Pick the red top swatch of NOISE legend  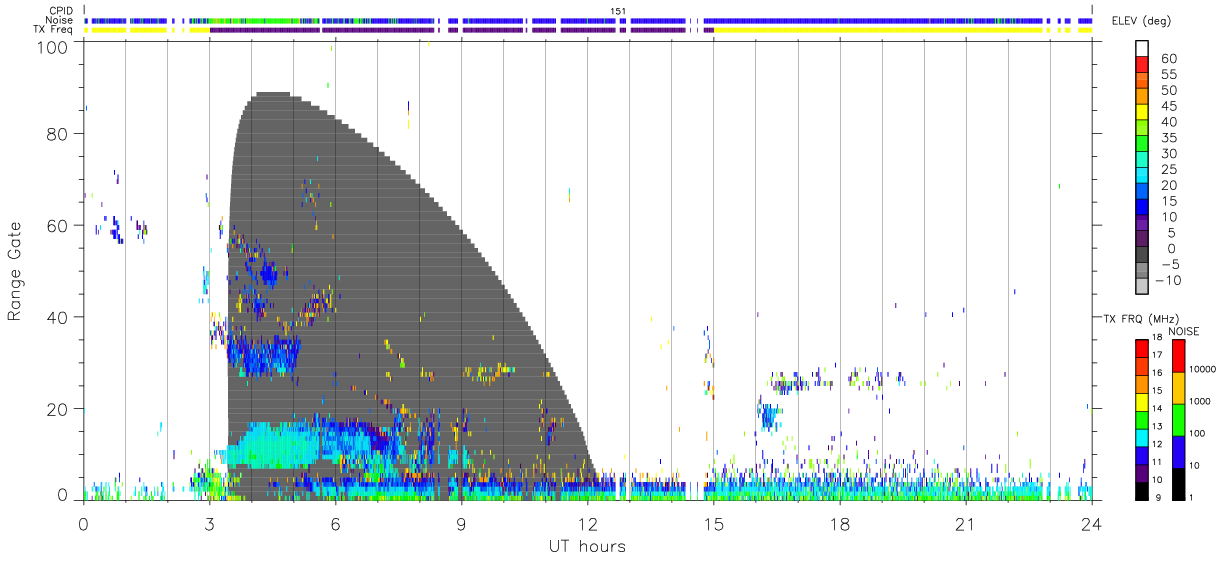pyautogui.click(x=1178, y=355)
